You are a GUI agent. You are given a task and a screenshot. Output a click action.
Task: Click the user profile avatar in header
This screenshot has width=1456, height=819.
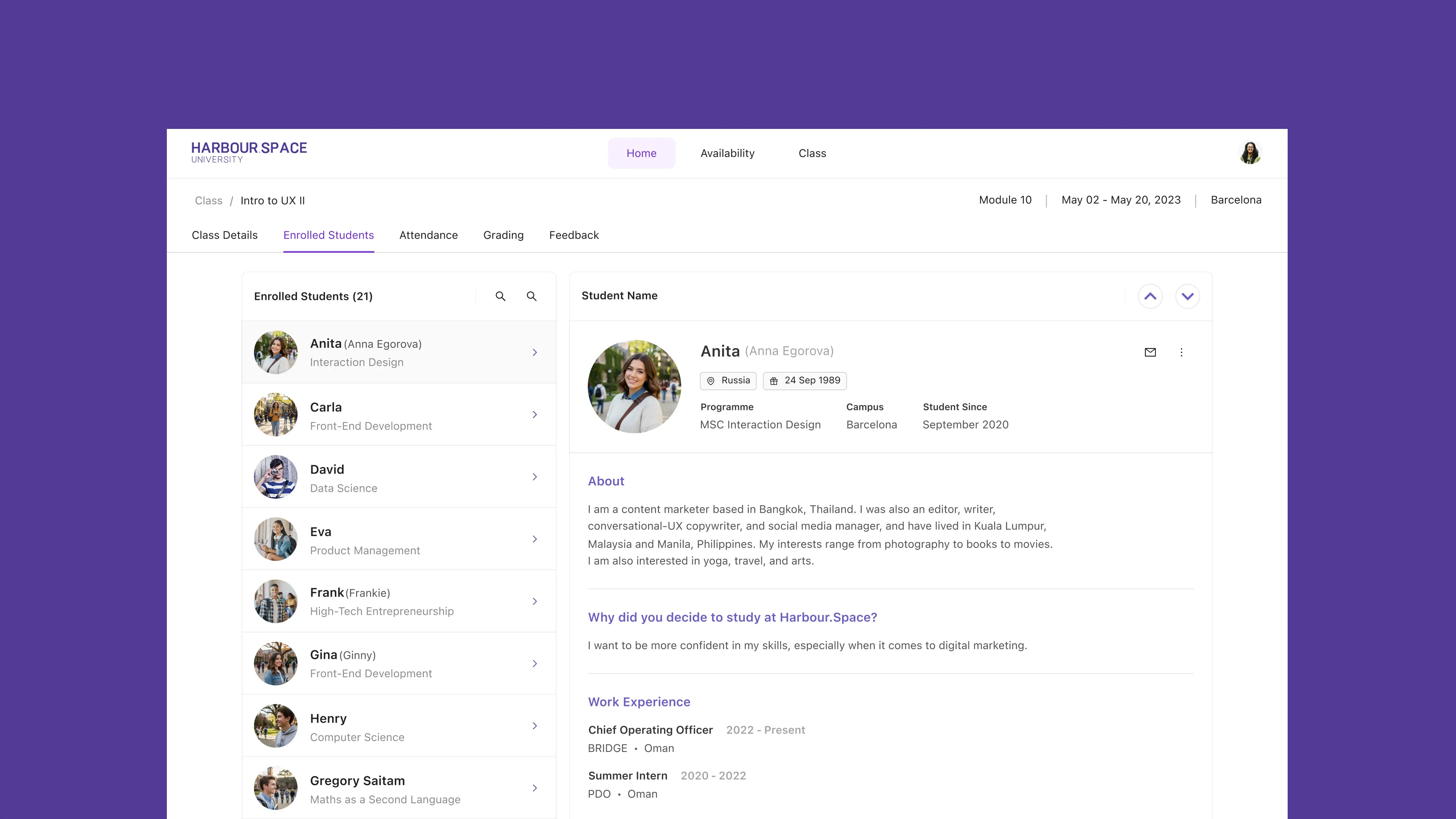click(x=1250, y=153)
